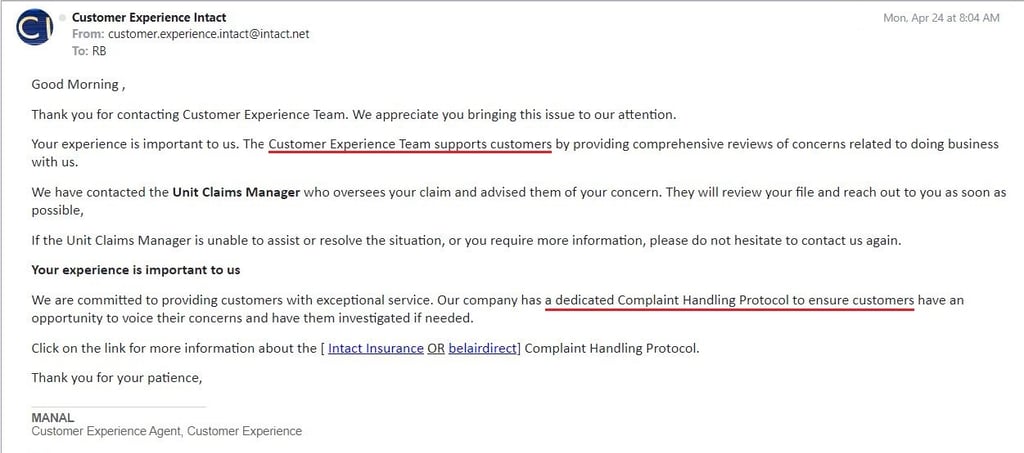Click the underlined OR between the links
Viewport: 1024px width, 453px height.
[436, 349]
